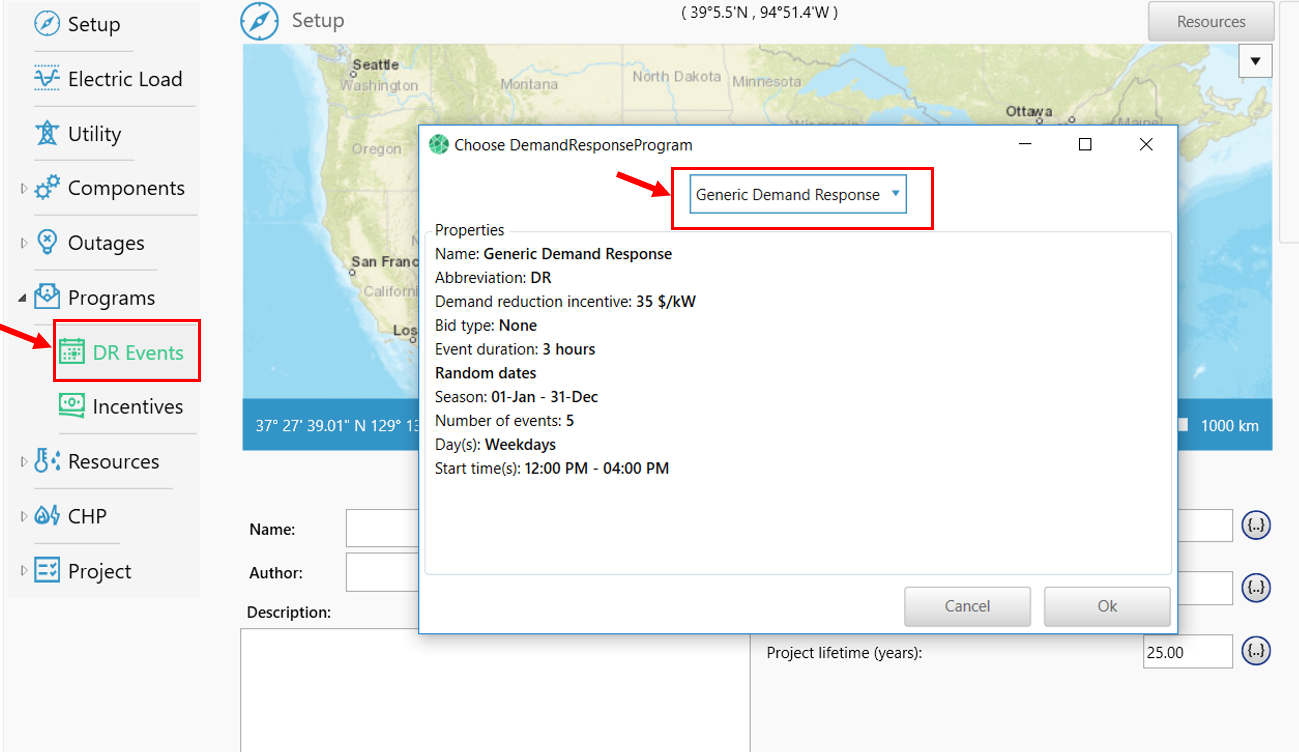Screen dimensions: 1299x752
Task: Open the Utility section
Action: (x=94, y=134)
